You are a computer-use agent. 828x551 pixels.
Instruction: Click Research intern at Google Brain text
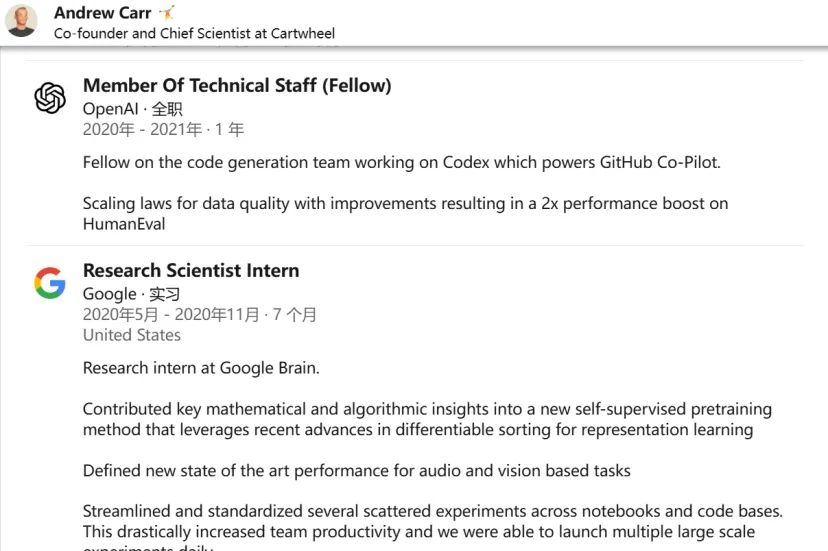tap(201, 368)
